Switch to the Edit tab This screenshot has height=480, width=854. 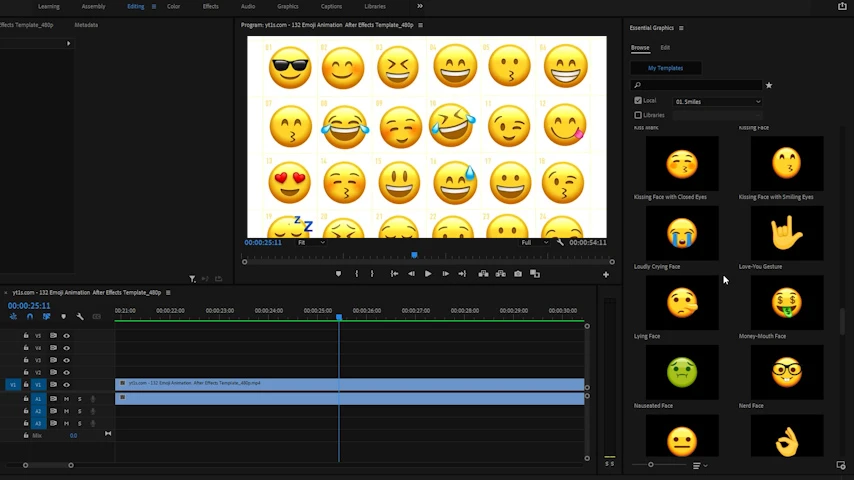665,48
